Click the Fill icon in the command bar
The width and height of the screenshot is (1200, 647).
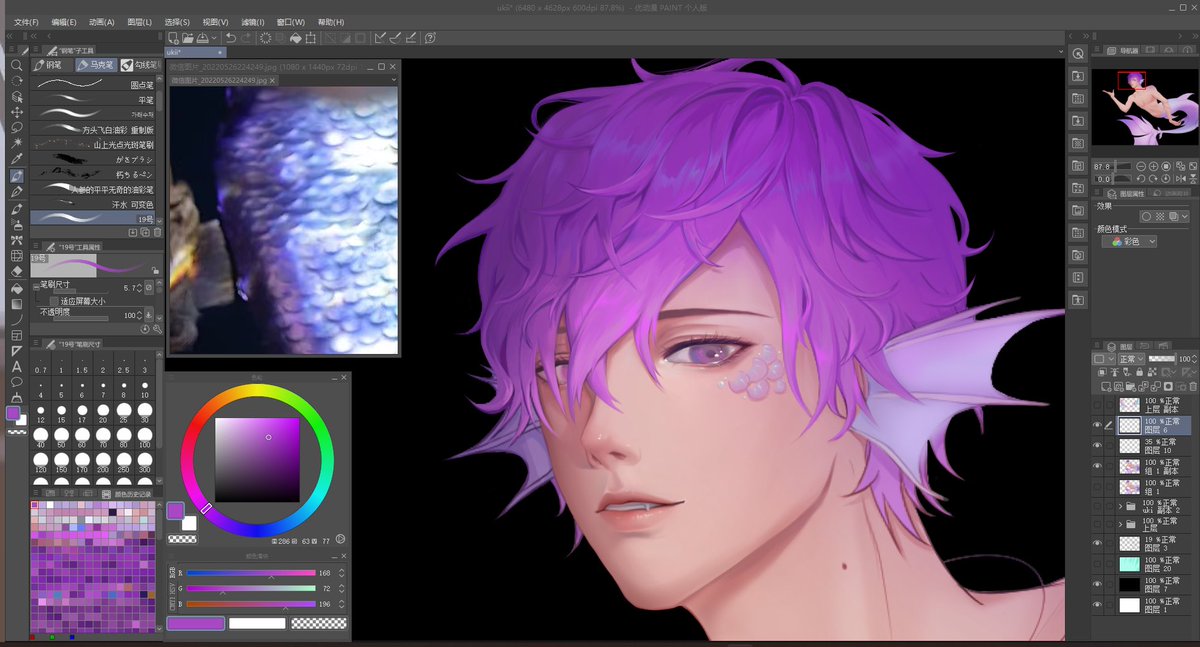click(x=296, y=38)
